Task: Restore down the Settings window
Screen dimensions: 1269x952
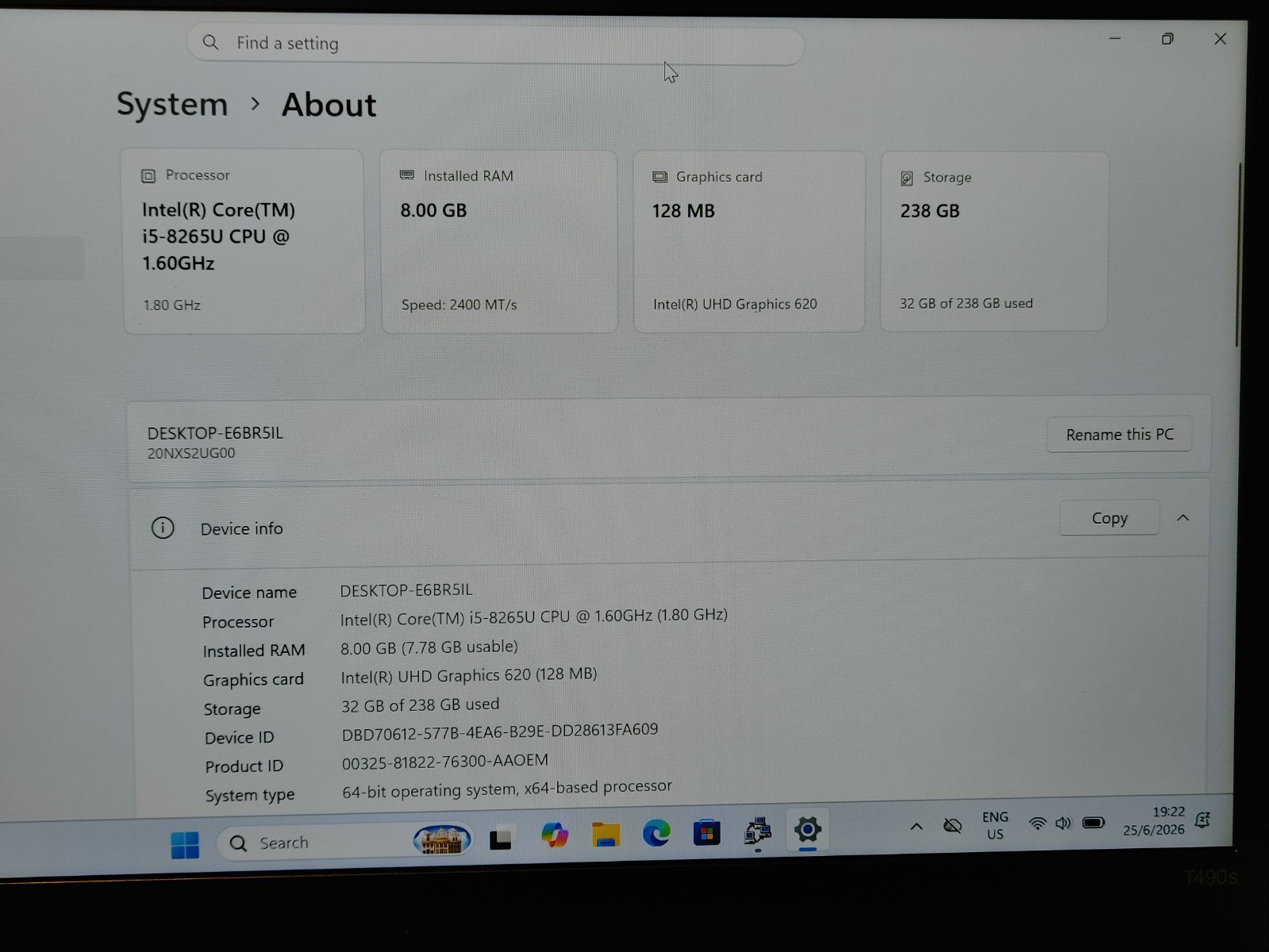Action: coord(1167,39)
